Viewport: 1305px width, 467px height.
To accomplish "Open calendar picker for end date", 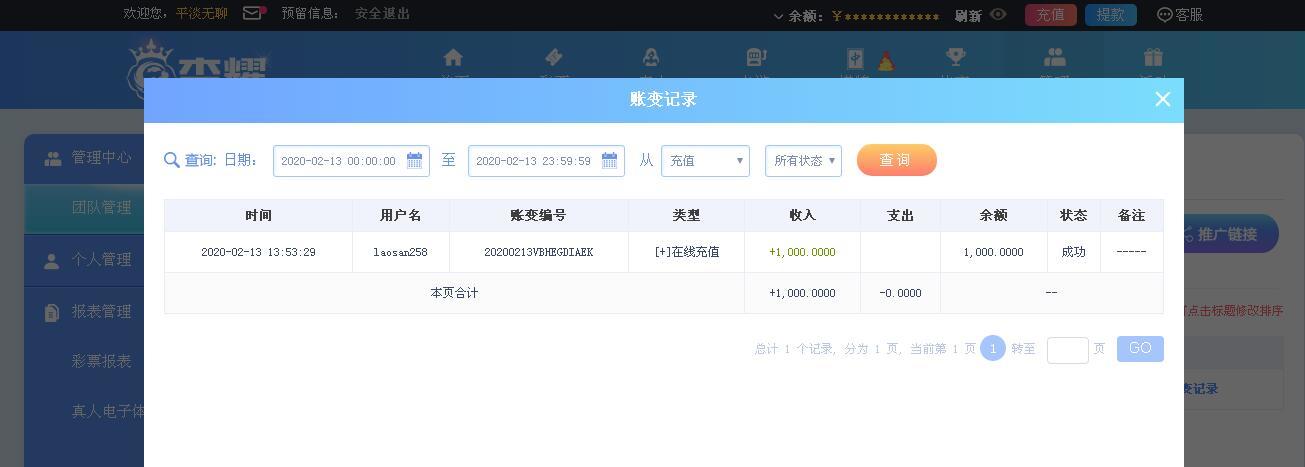I will click(609, 160).
